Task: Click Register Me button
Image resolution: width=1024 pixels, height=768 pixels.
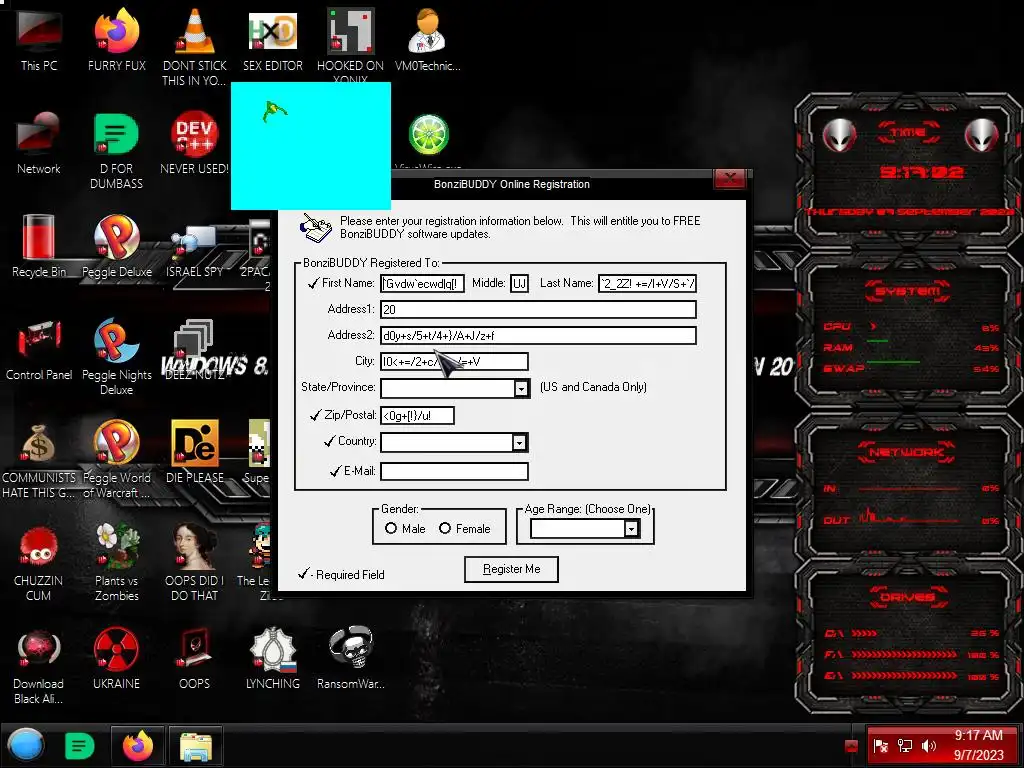Action: pos(511,569)
